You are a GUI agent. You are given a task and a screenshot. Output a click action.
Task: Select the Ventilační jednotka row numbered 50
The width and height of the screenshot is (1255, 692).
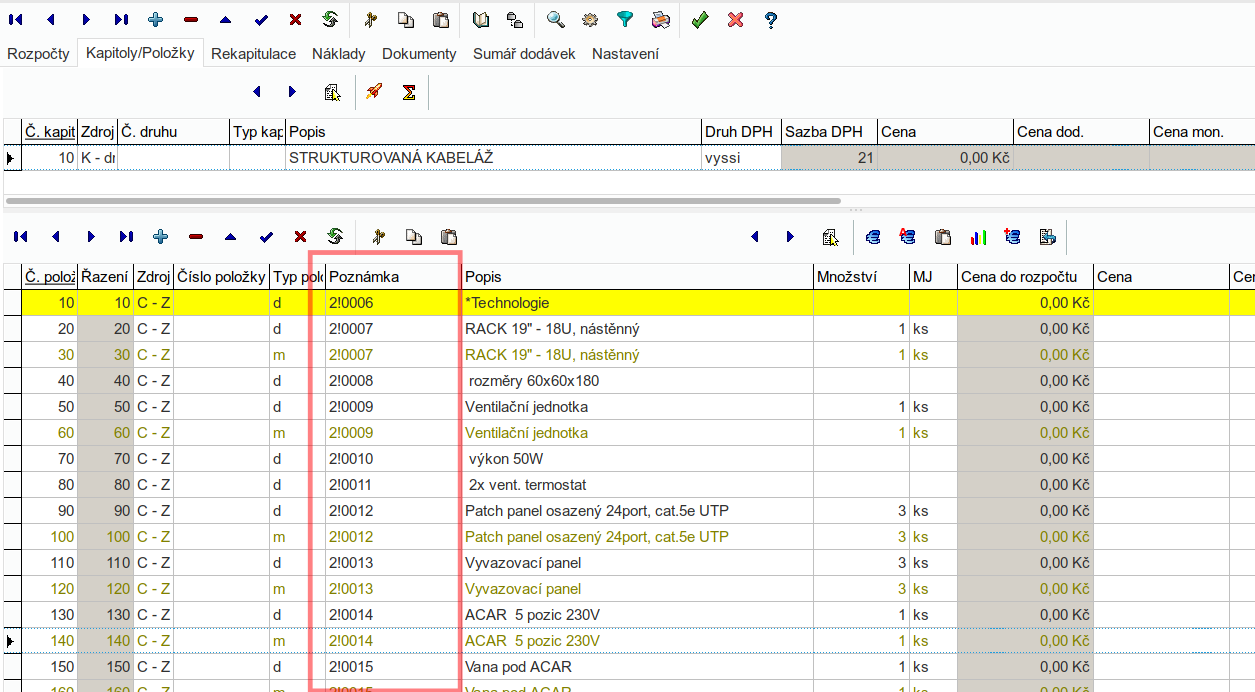pyautogui.click(x=526, y=407)
